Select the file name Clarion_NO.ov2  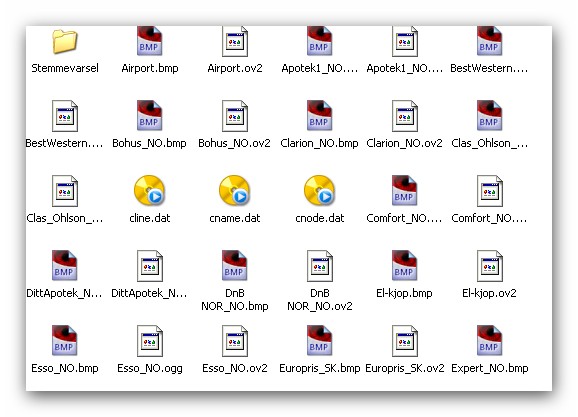pos(404,143)
